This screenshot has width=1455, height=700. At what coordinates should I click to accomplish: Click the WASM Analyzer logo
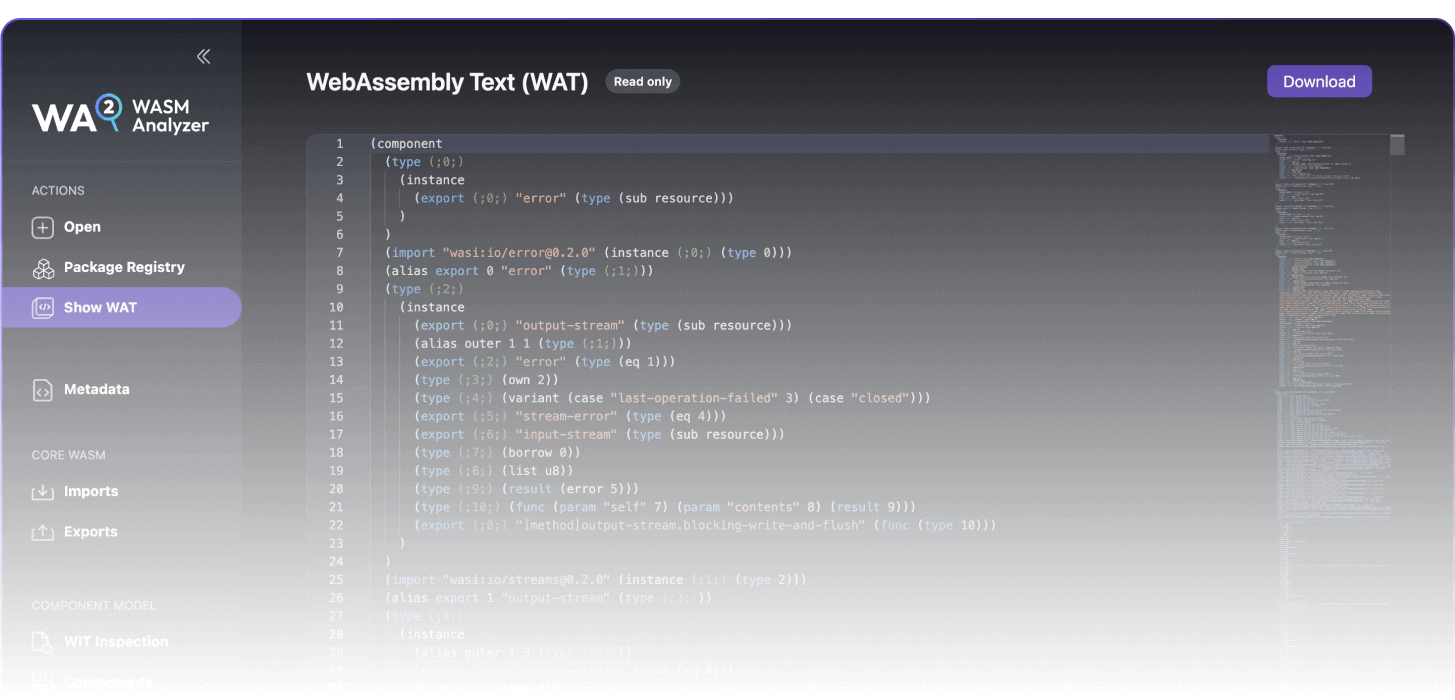(120, 115)
